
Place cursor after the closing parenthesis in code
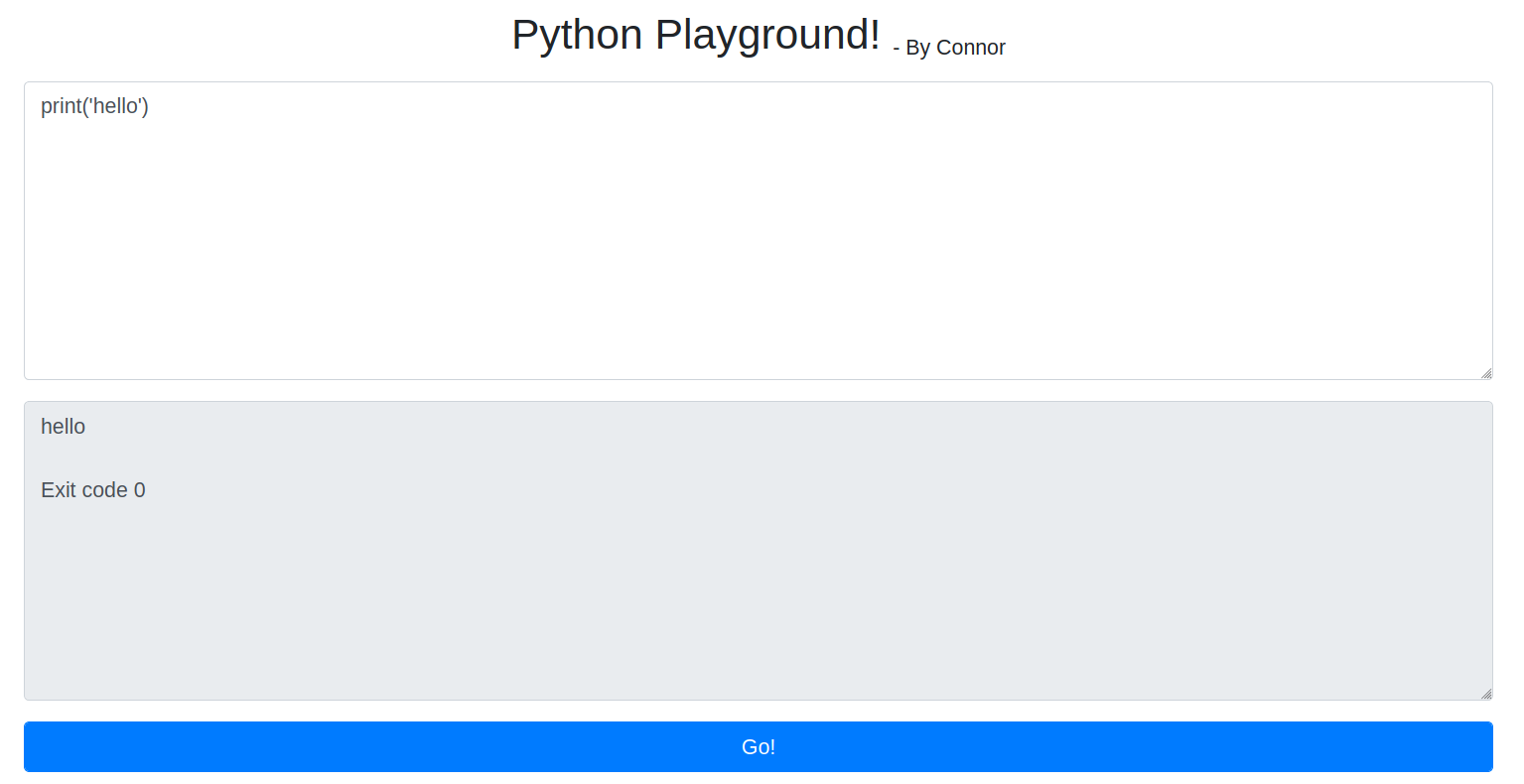click(x=149, y=106)
